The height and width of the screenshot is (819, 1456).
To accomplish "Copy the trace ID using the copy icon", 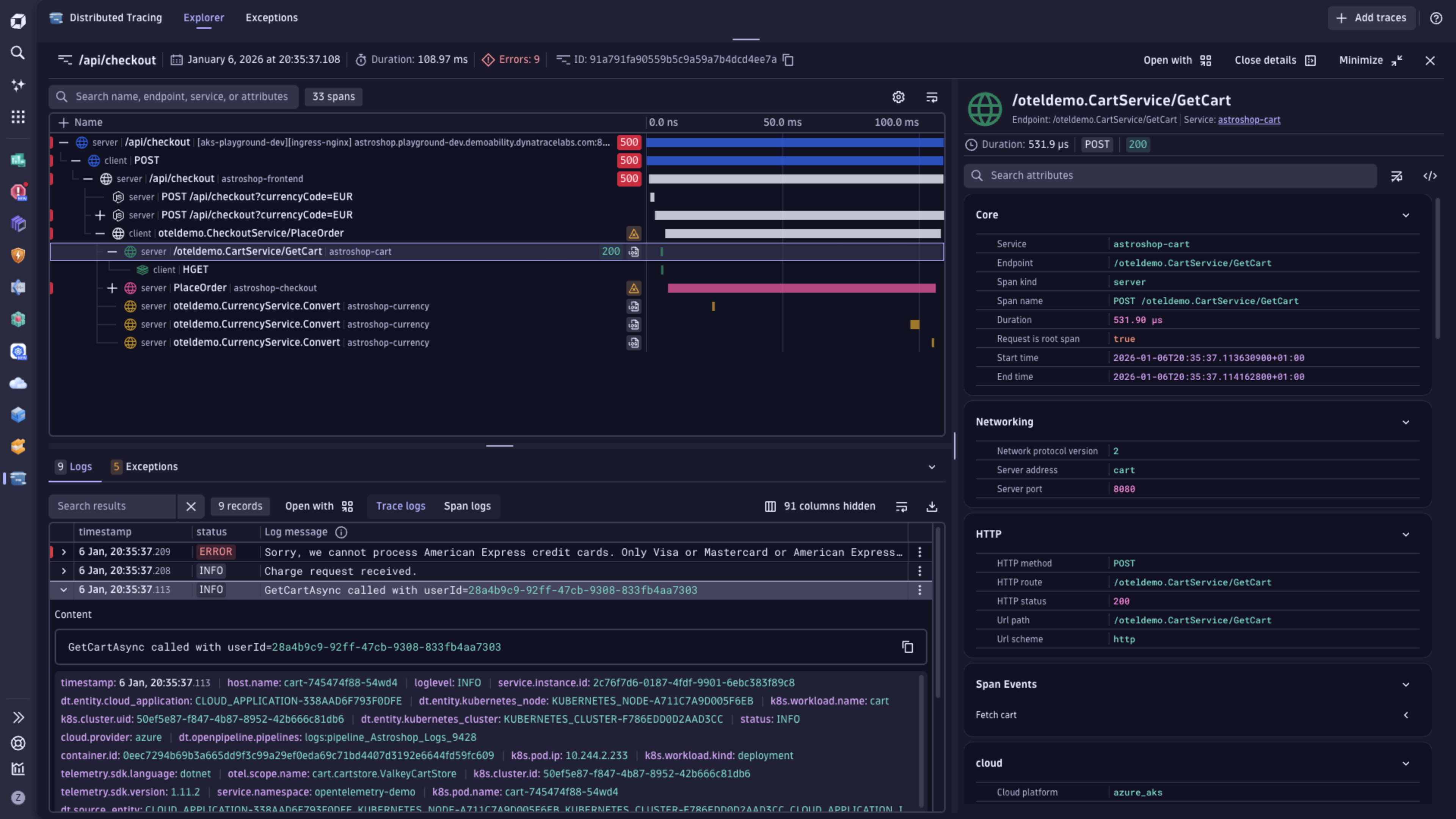I will (x=788, y=60).
